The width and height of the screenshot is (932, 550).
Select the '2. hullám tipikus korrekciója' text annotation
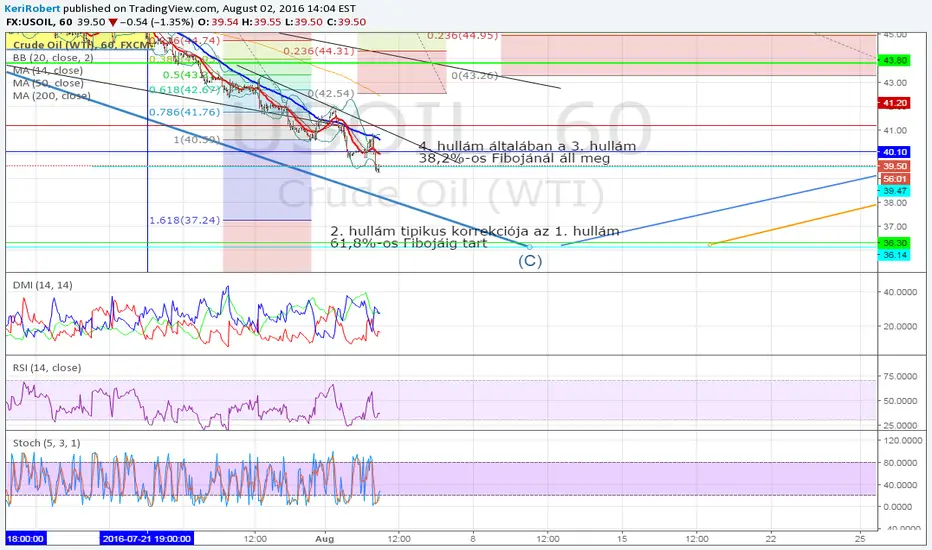click(x=475, y=237)
